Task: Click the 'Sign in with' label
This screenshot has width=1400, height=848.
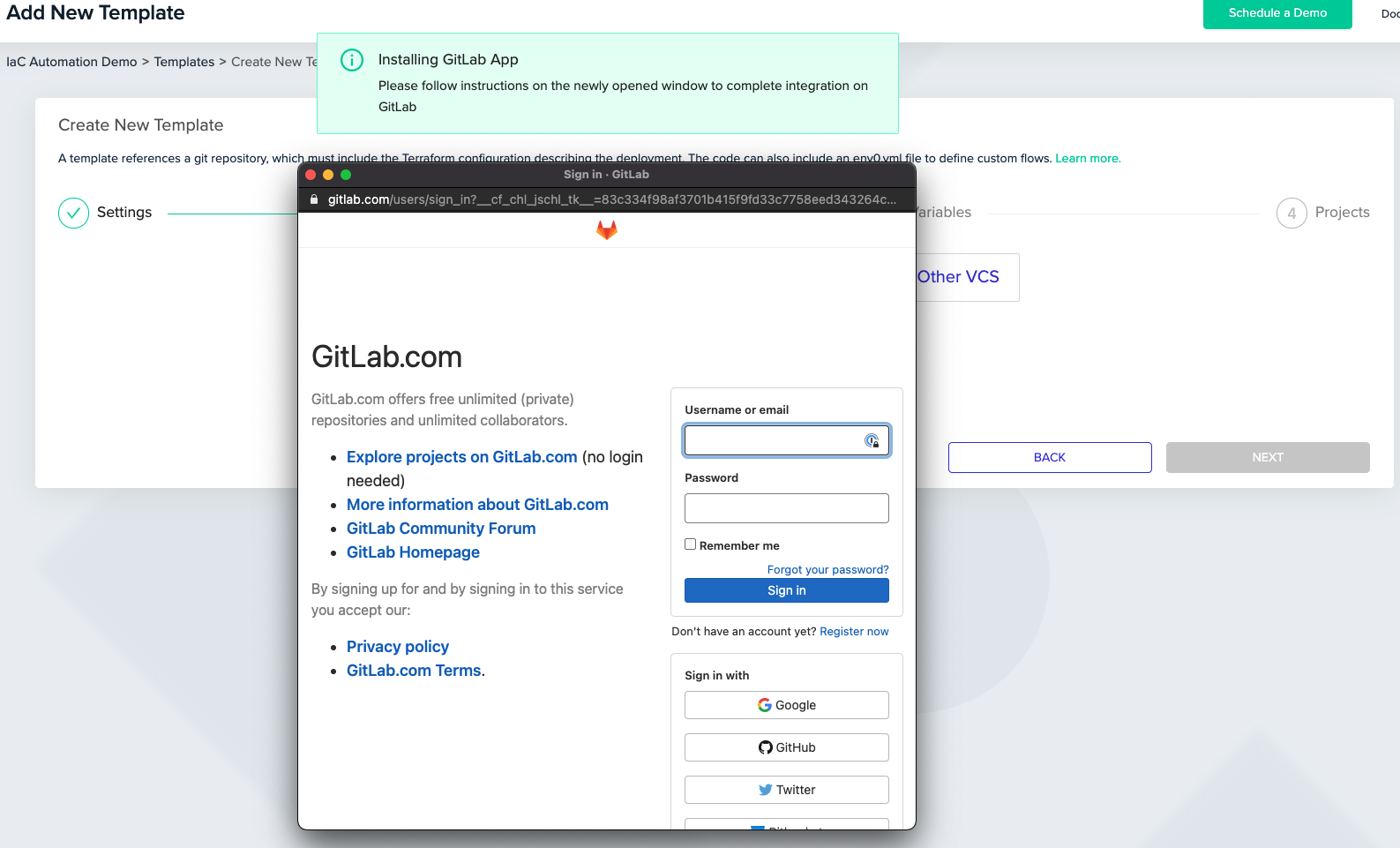Action: pyautogui.click(x=717, y=676)
